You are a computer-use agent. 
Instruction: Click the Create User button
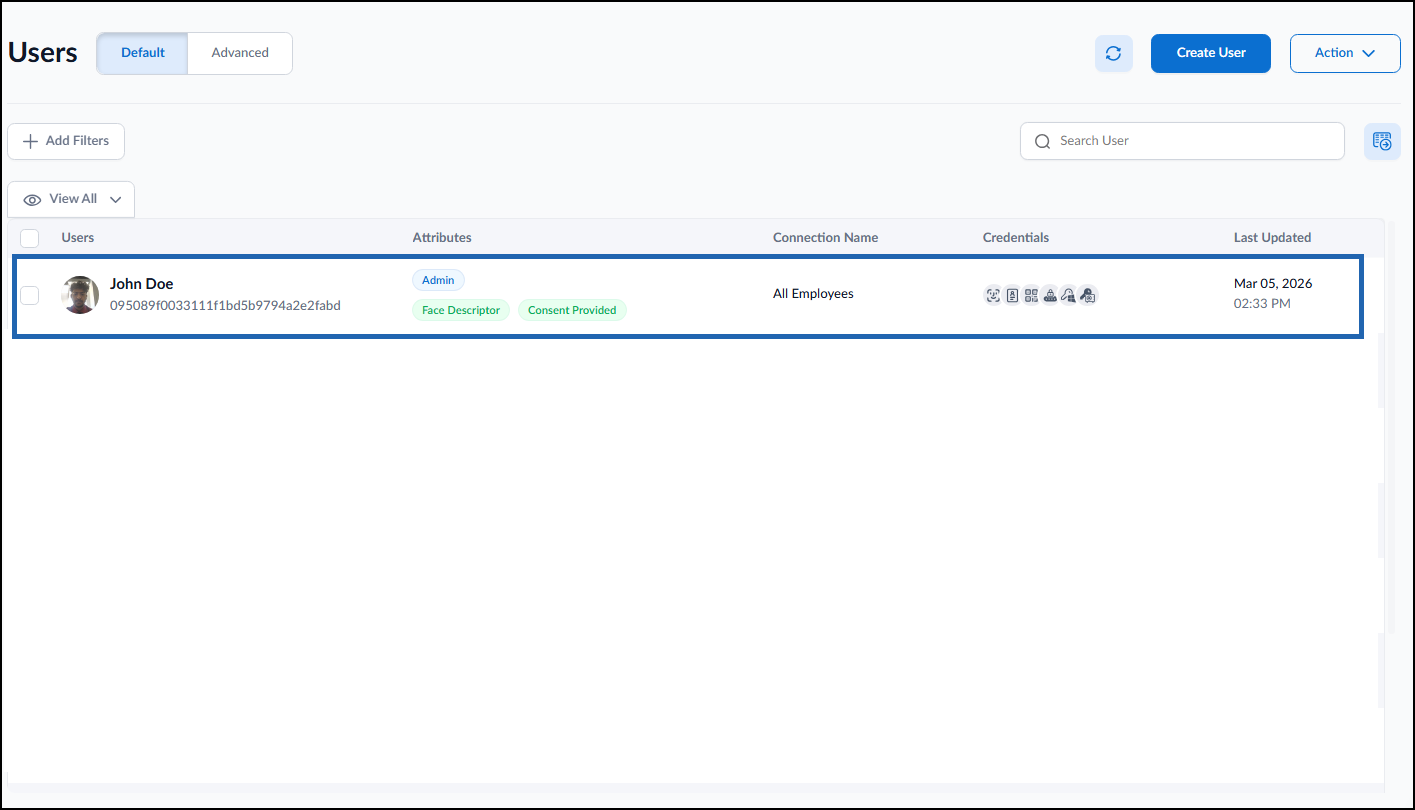(1211, 53)
